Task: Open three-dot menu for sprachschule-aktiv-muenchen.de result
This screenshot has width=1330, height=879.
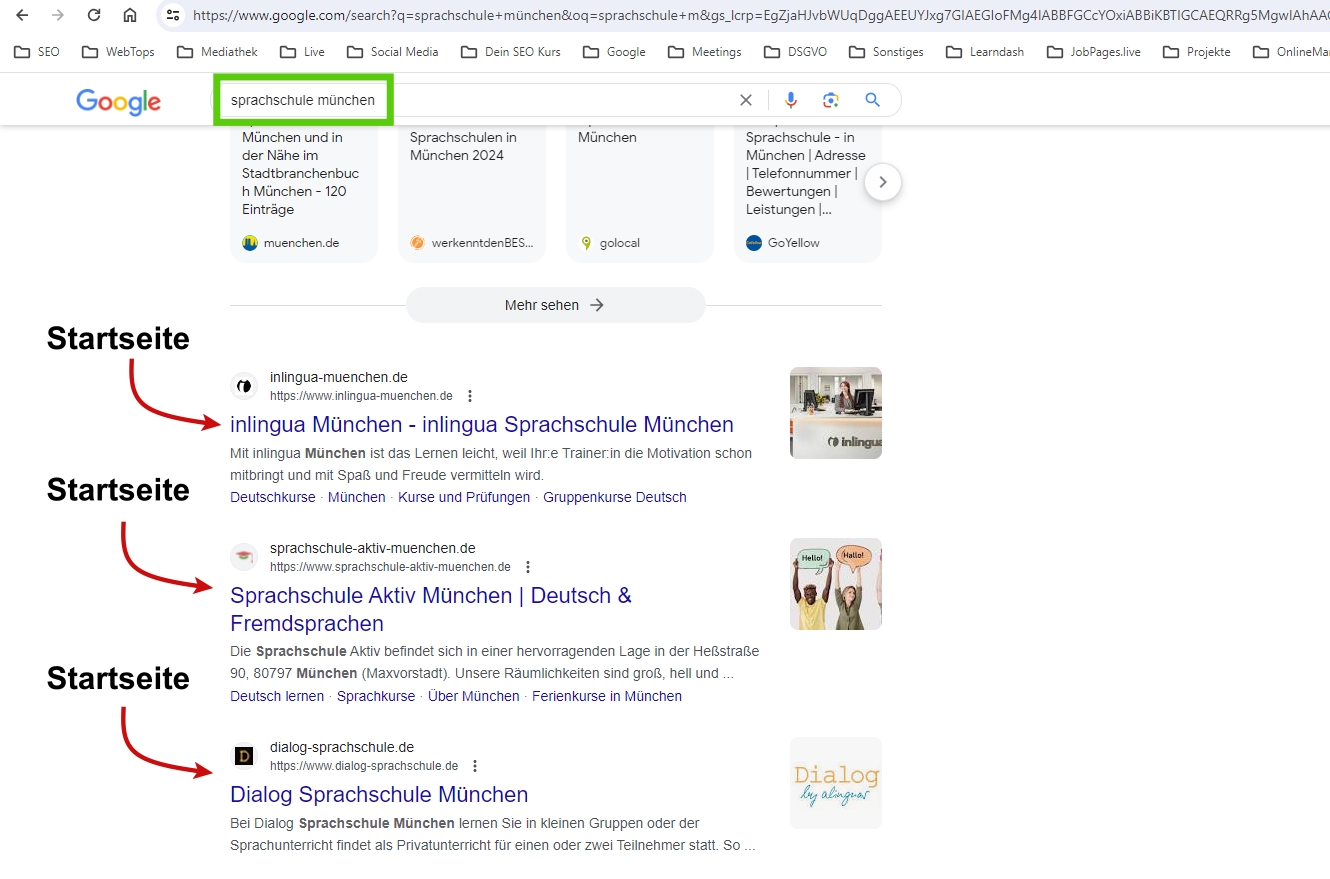Action: point(528,567)
